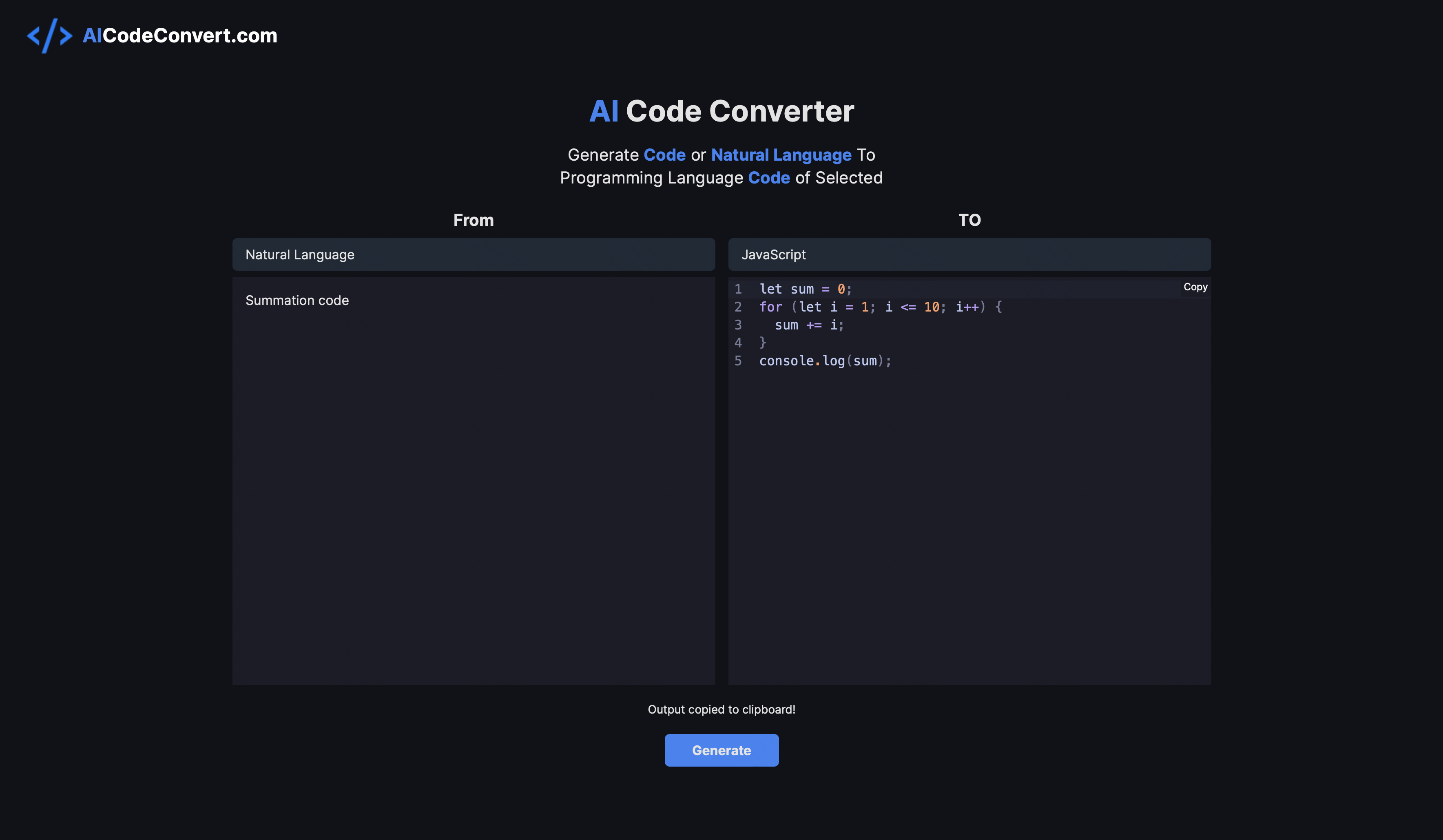Click 'Natural Language' text in subtitle

coord(781,155)
